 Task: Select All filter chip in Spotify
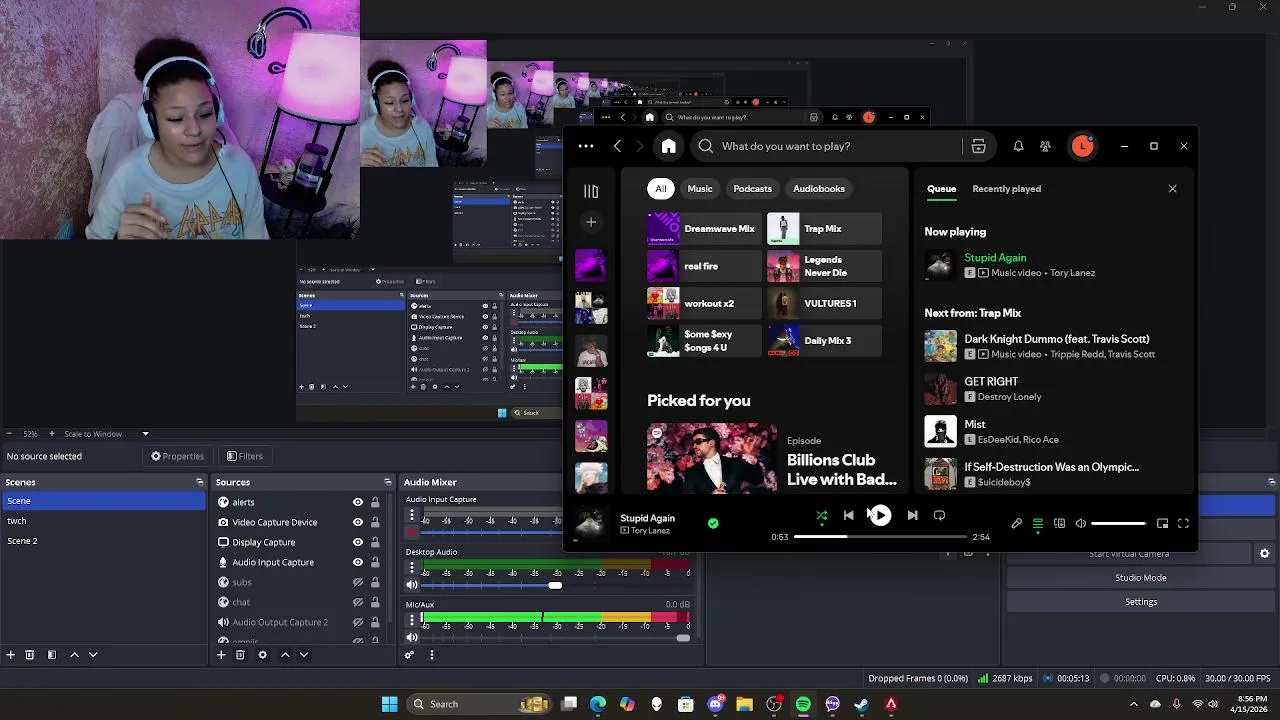660,188
